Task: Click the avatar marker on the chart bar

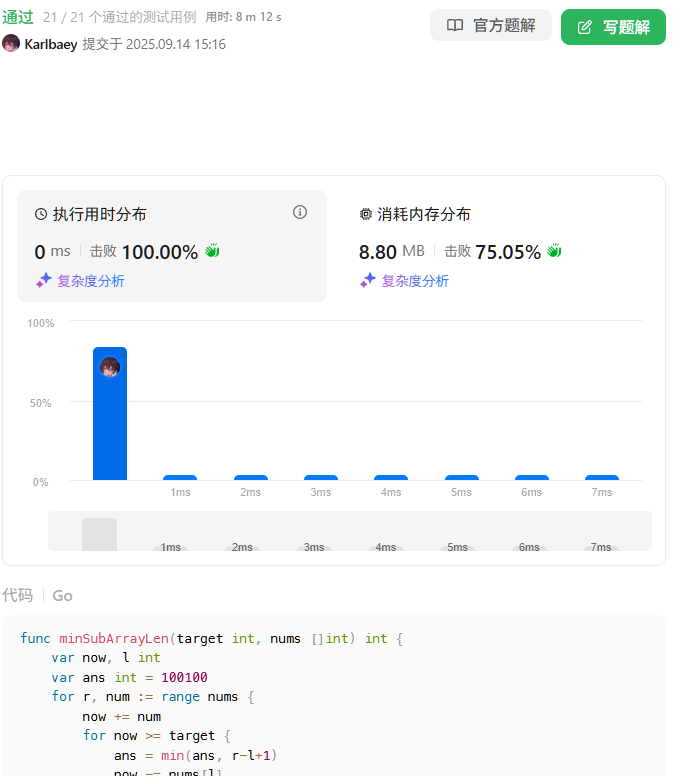Action: pyautogui.click(x=110, y=367)
